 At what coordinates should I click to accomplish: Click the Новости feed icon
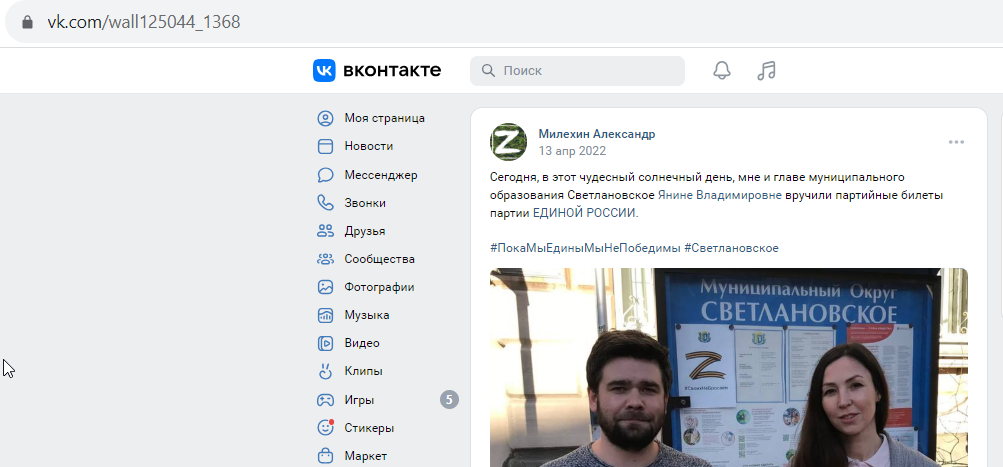click(x=326, y=146)
